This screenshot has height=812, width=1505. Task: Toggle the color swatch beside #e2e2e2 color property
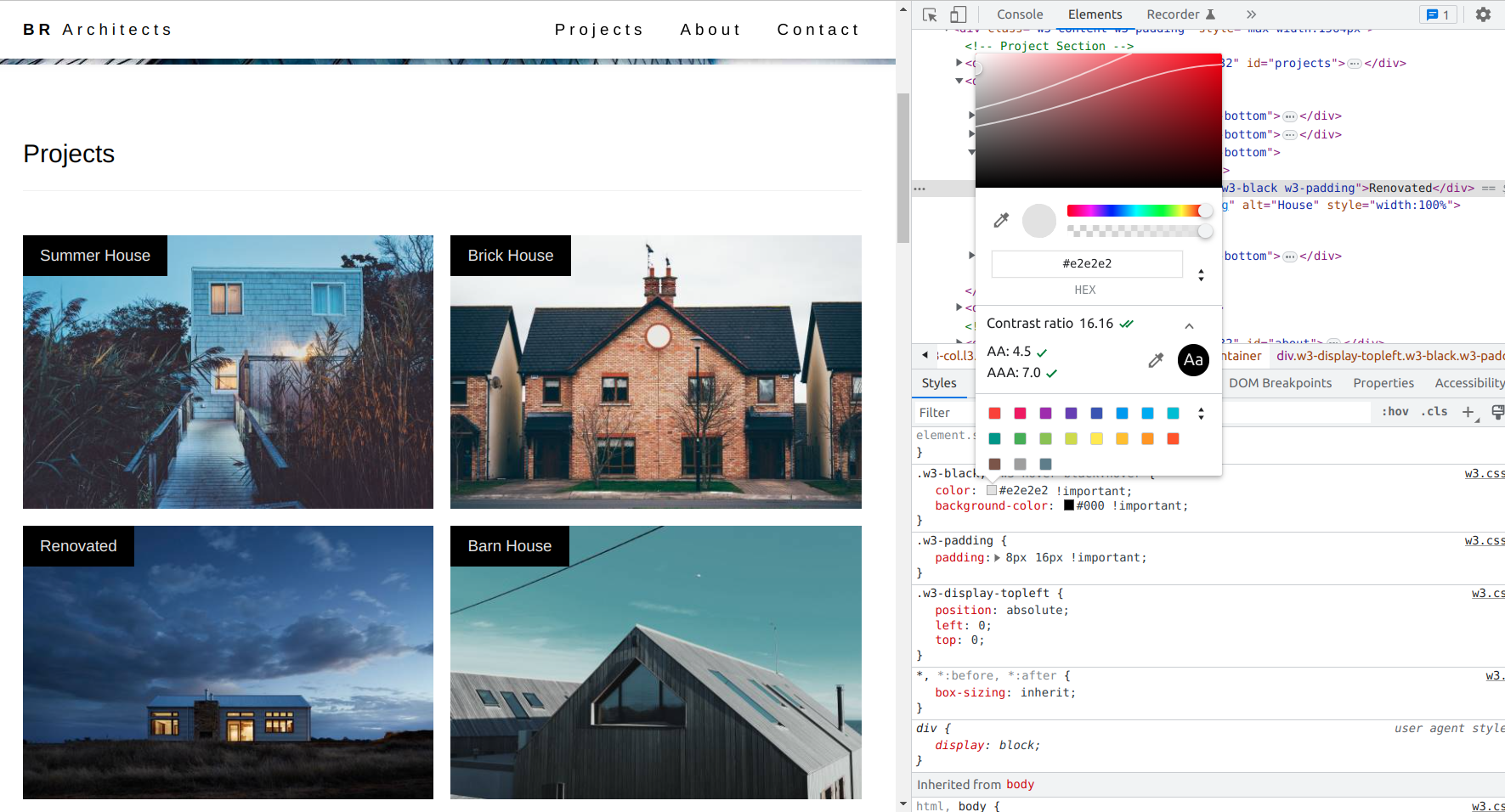pyautogui.click(x=991, y=490)
